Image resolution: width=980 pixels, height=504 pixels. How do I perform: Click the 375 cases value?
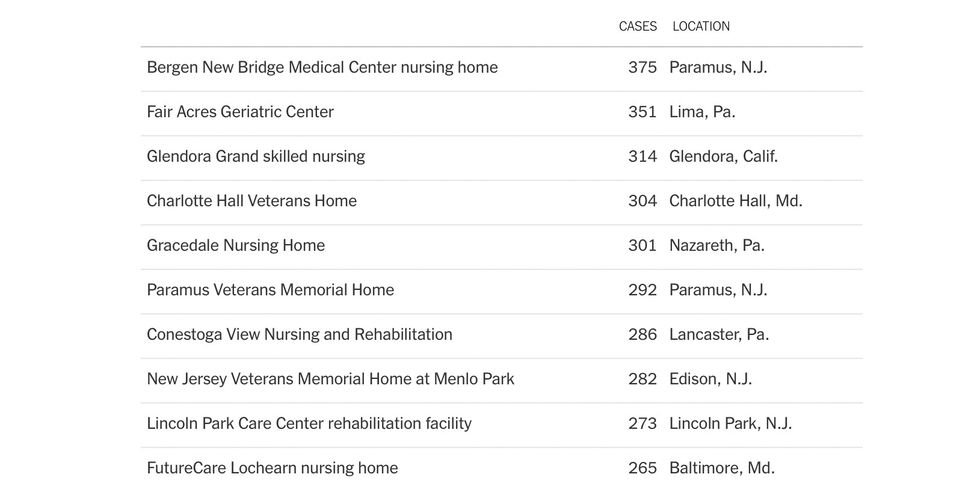coord(642,68)
